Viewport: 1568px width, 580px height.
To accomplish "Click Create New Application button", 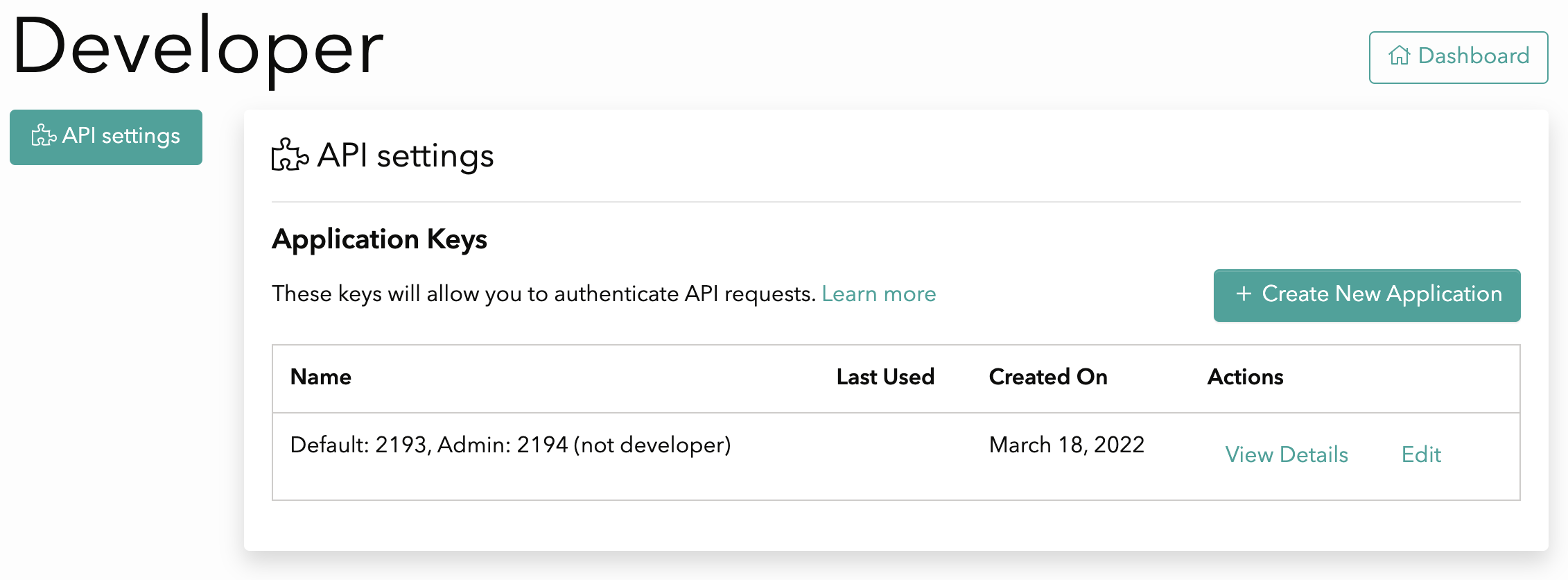I will tap(1367, 296).
